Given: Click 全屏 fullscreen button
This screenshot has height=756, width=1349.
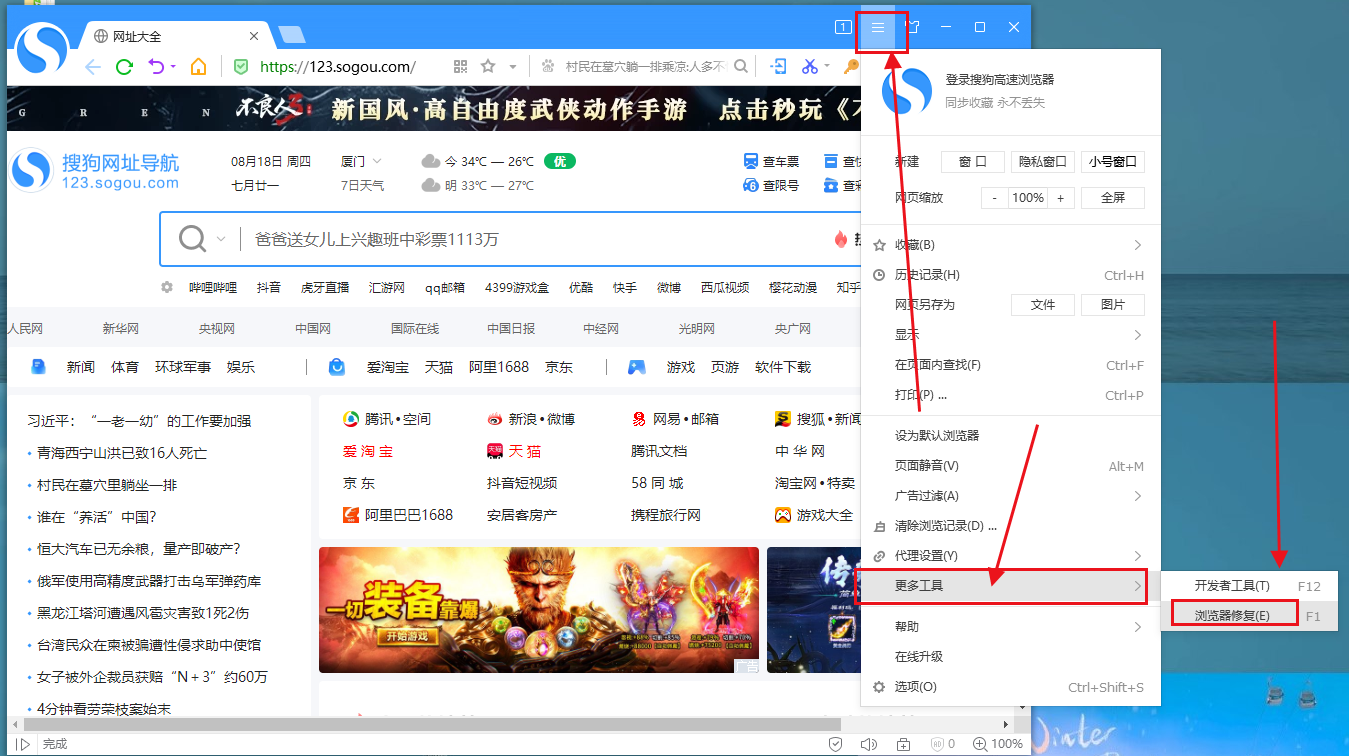Looking at the screenshot, I should pos(1113,198).
